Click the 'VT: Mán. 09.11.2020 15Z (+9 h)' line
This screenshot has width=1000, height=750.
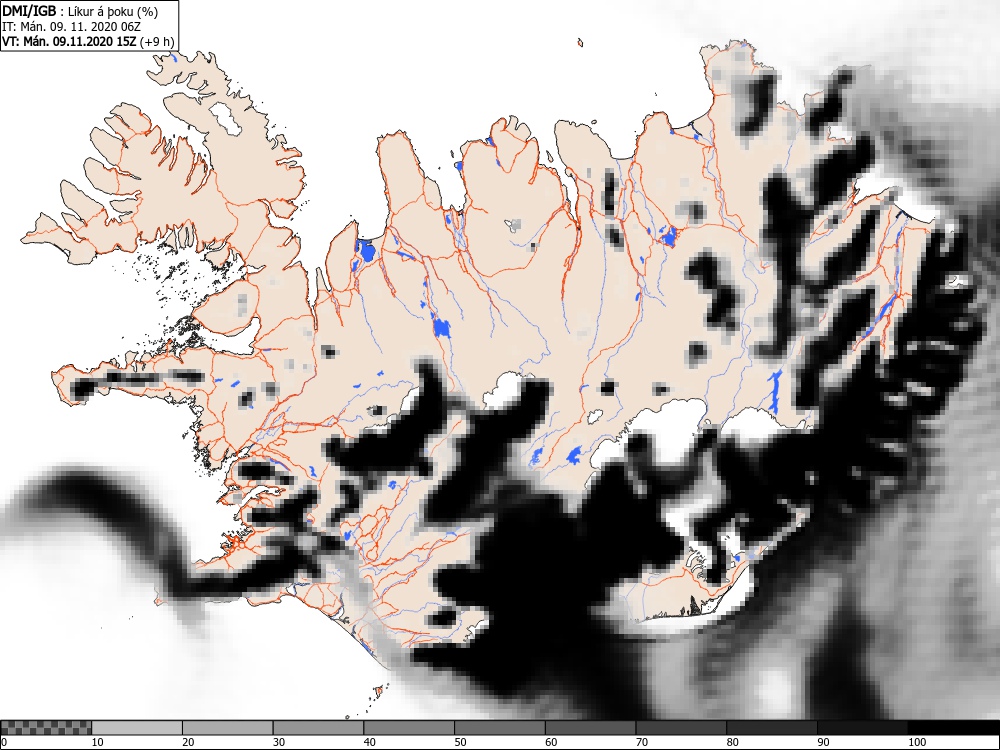click(x=88, y=42)
